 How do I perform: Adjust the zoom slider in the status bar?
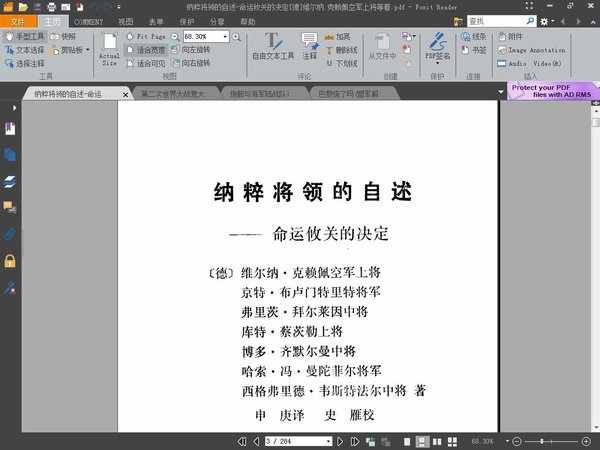[542, 442]
